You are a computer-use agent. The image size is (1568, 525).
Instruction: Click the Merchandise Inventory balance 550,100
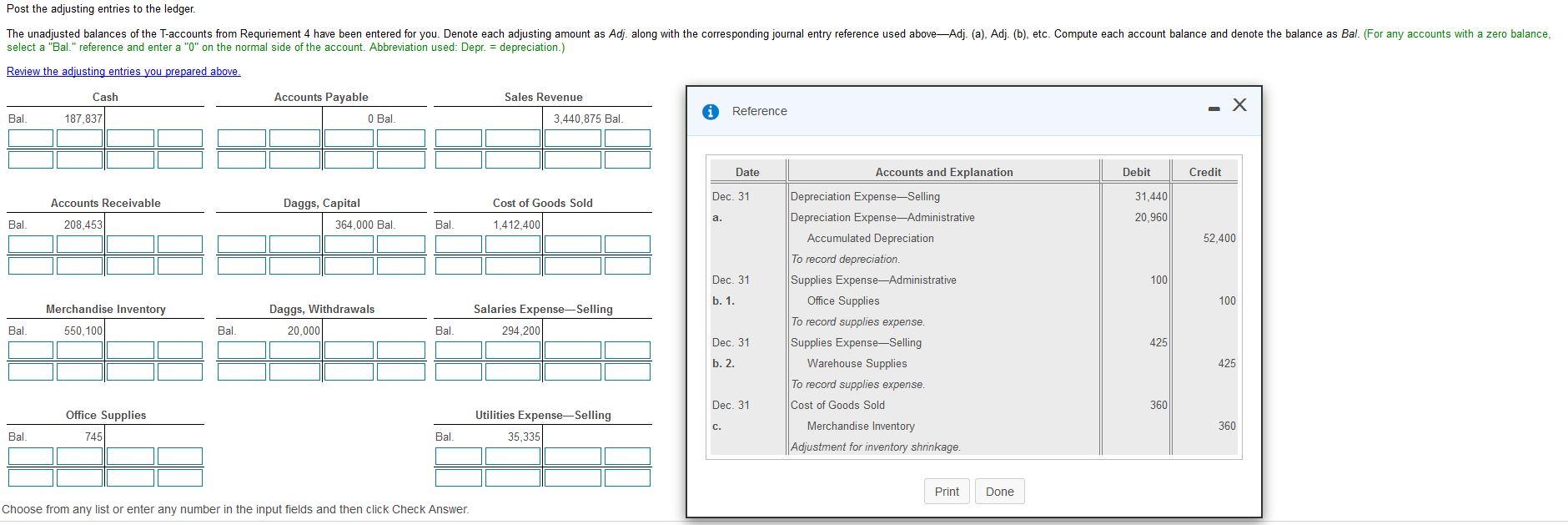click(83, 331)
